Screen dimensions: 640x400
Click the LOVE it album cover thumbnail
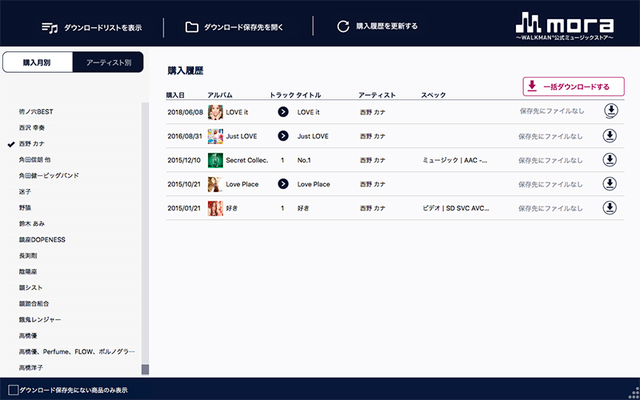215,111
